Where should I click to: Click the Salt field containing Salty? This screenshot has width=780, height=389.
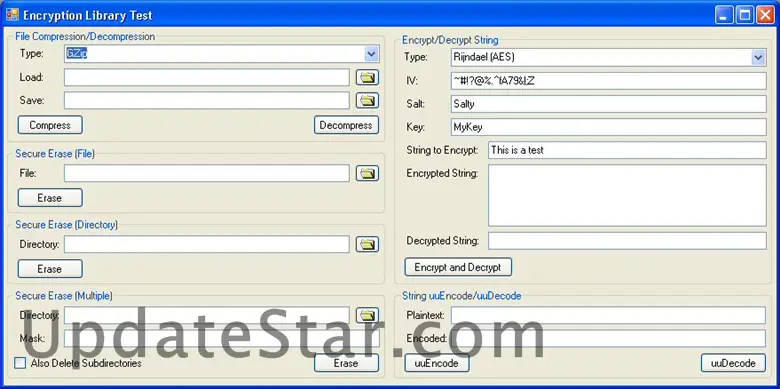(608, 104)
